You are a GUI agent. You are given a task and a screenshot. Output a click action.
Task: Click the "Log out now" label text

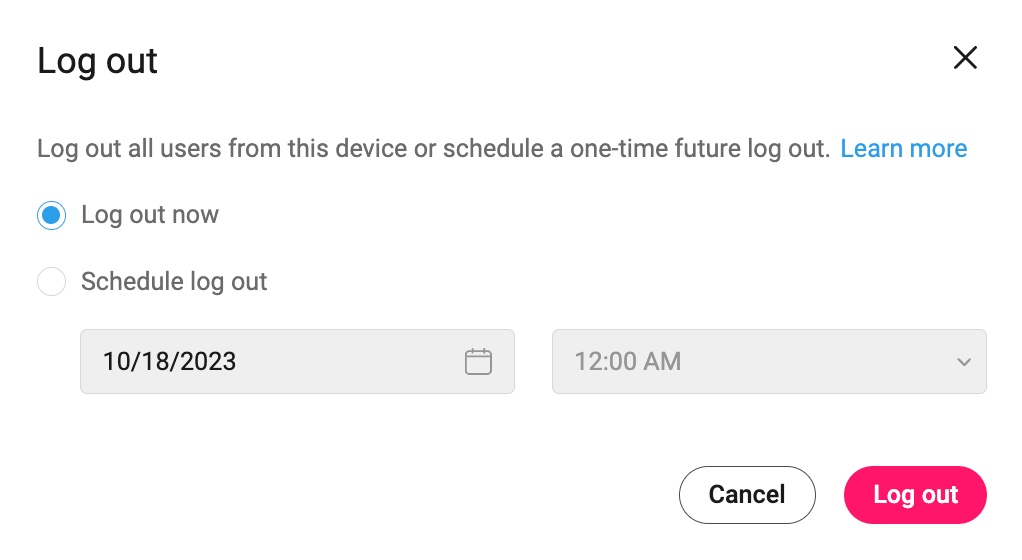pyautogui.click(x=150, y=215)
